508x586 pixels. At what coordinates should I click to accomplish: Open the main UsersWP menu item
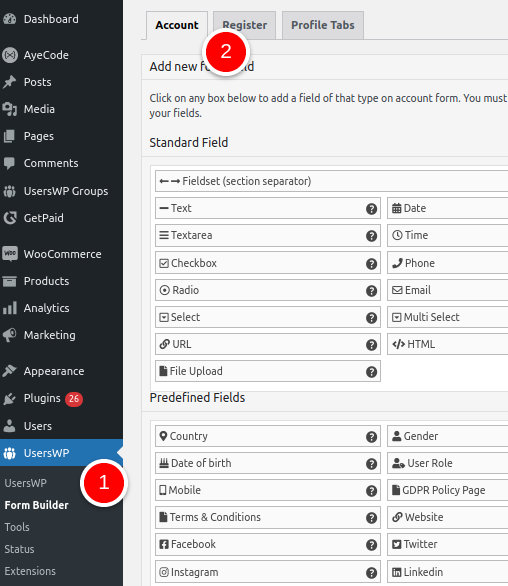click(61, 453)
